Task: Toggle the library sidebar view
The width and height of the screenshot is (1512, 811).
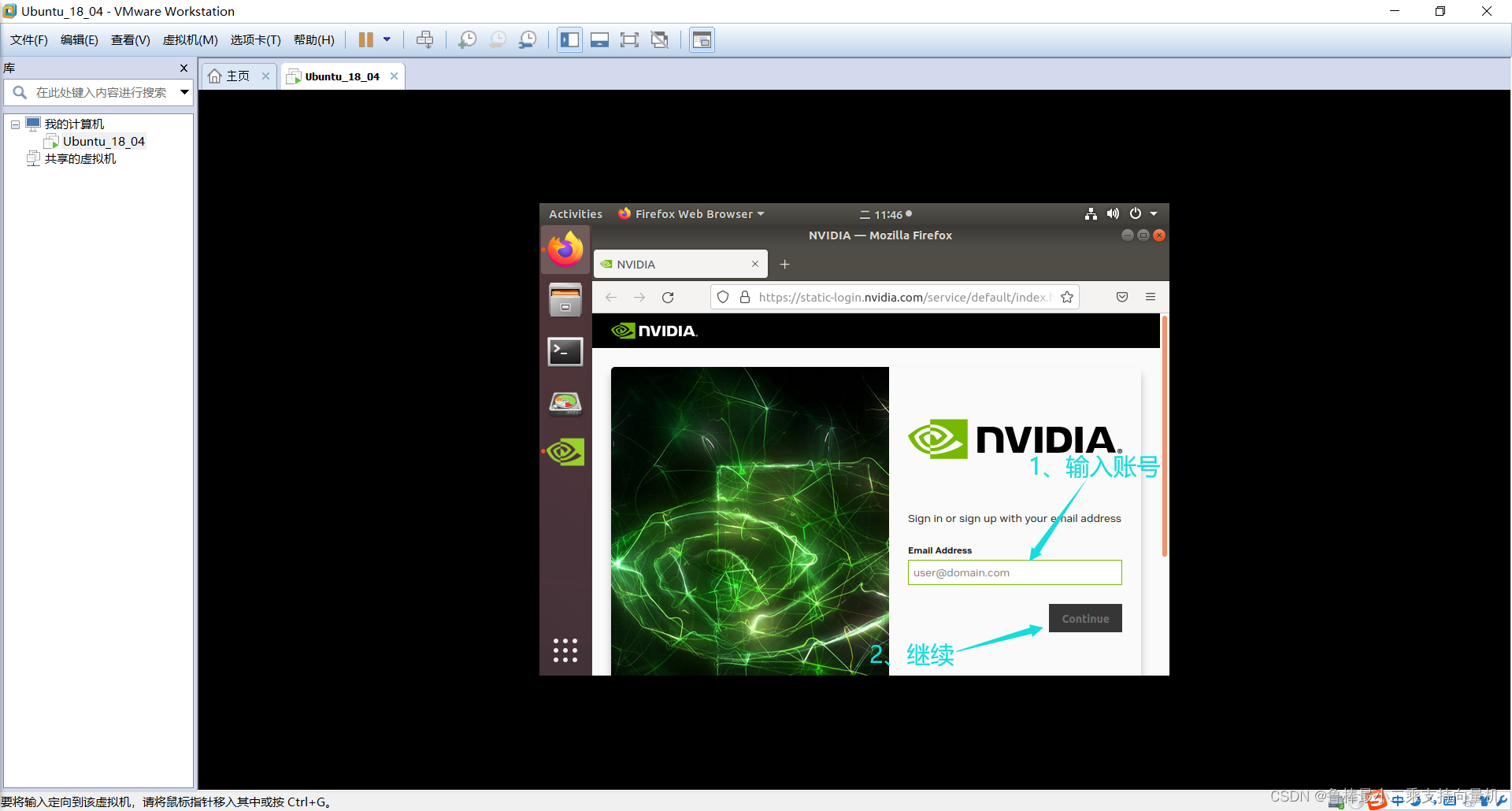Action: (x=569, y=40)
